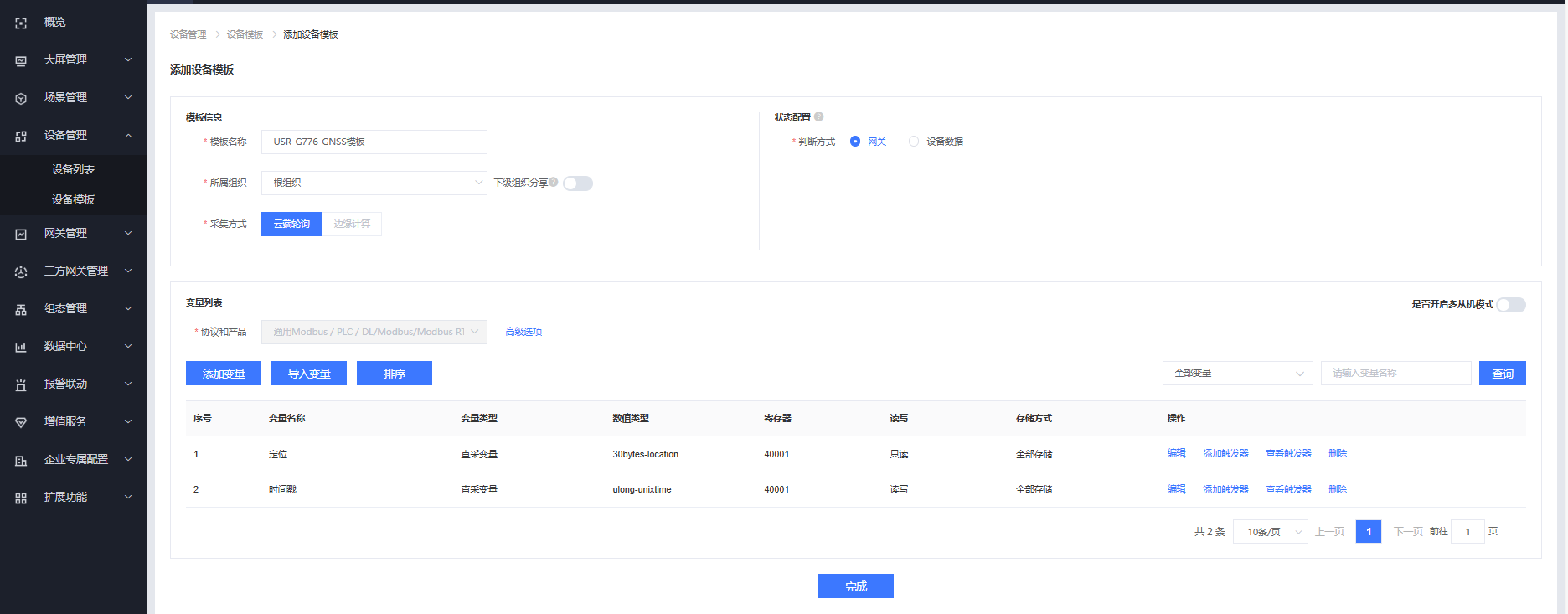The image size is (1568, 614).
Task: Click the 模板名称 input field
Action: pyautogui.click(x=374, y=142)
